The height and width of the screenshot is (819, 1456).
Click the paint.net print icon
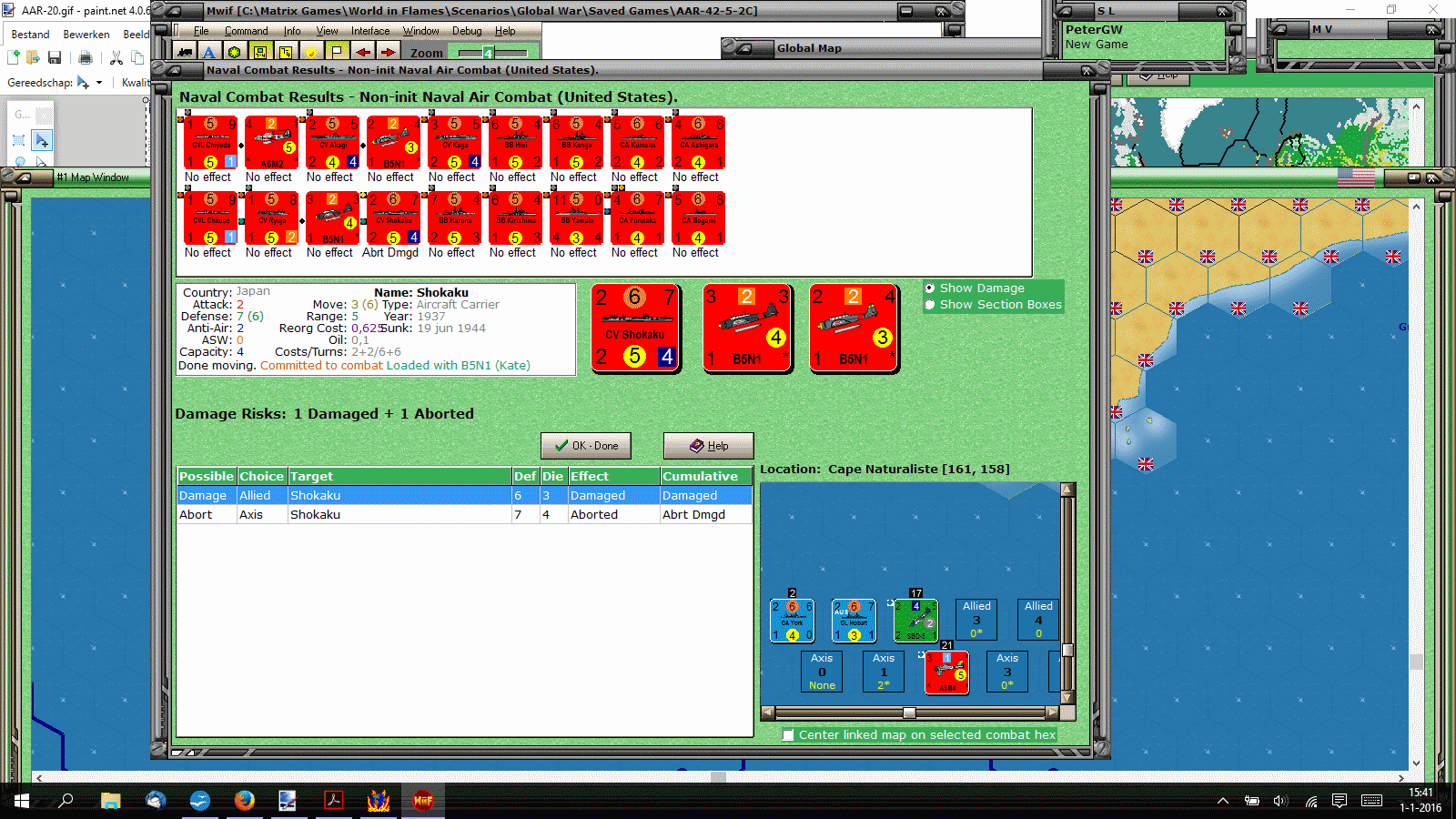tap(86, 58)
